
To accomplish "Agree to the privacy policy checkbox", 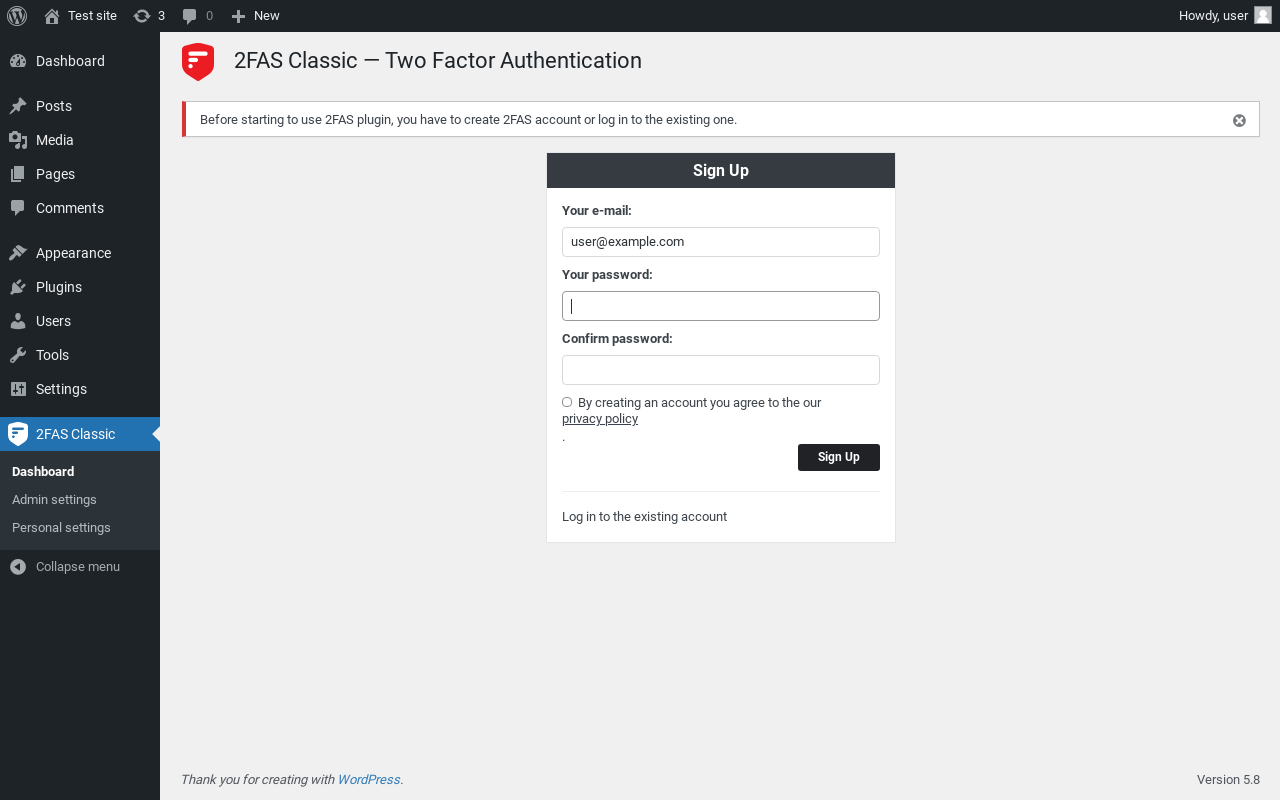I will click(x=567, y=402).
